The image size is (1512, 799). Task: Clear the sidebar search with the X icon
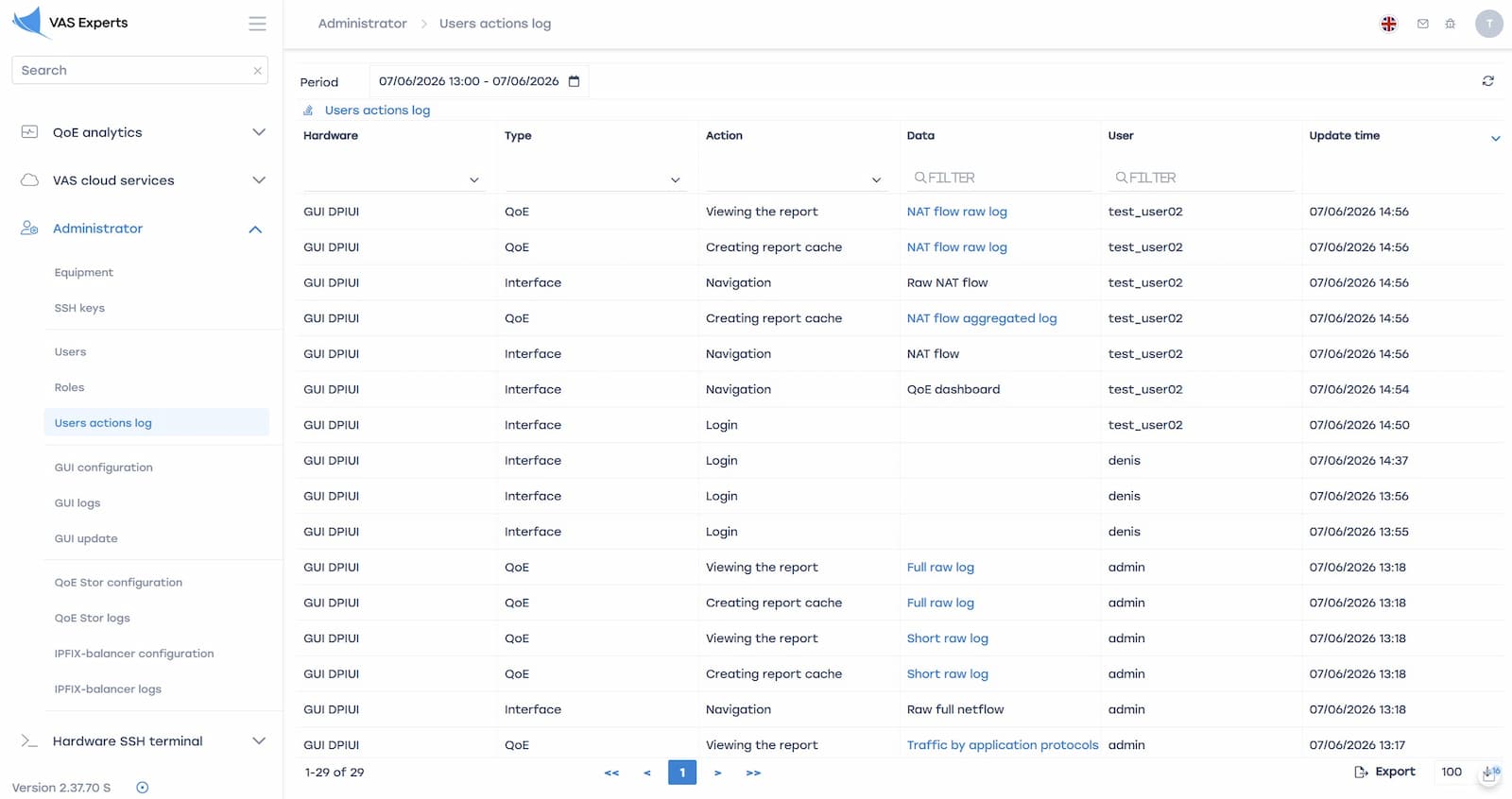[x=257, y=71]
